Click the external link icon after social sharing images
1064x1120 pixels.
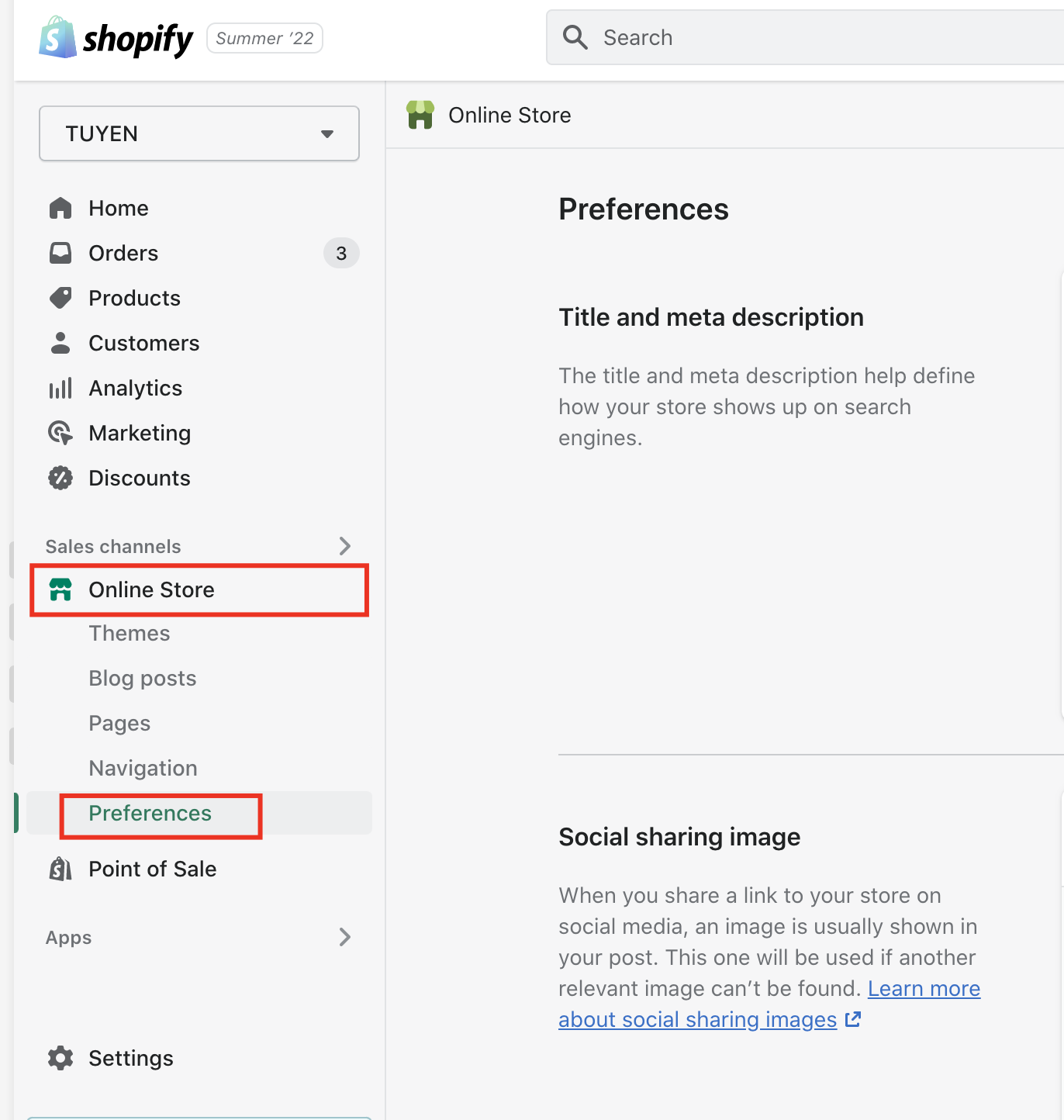coord(853,1019)
